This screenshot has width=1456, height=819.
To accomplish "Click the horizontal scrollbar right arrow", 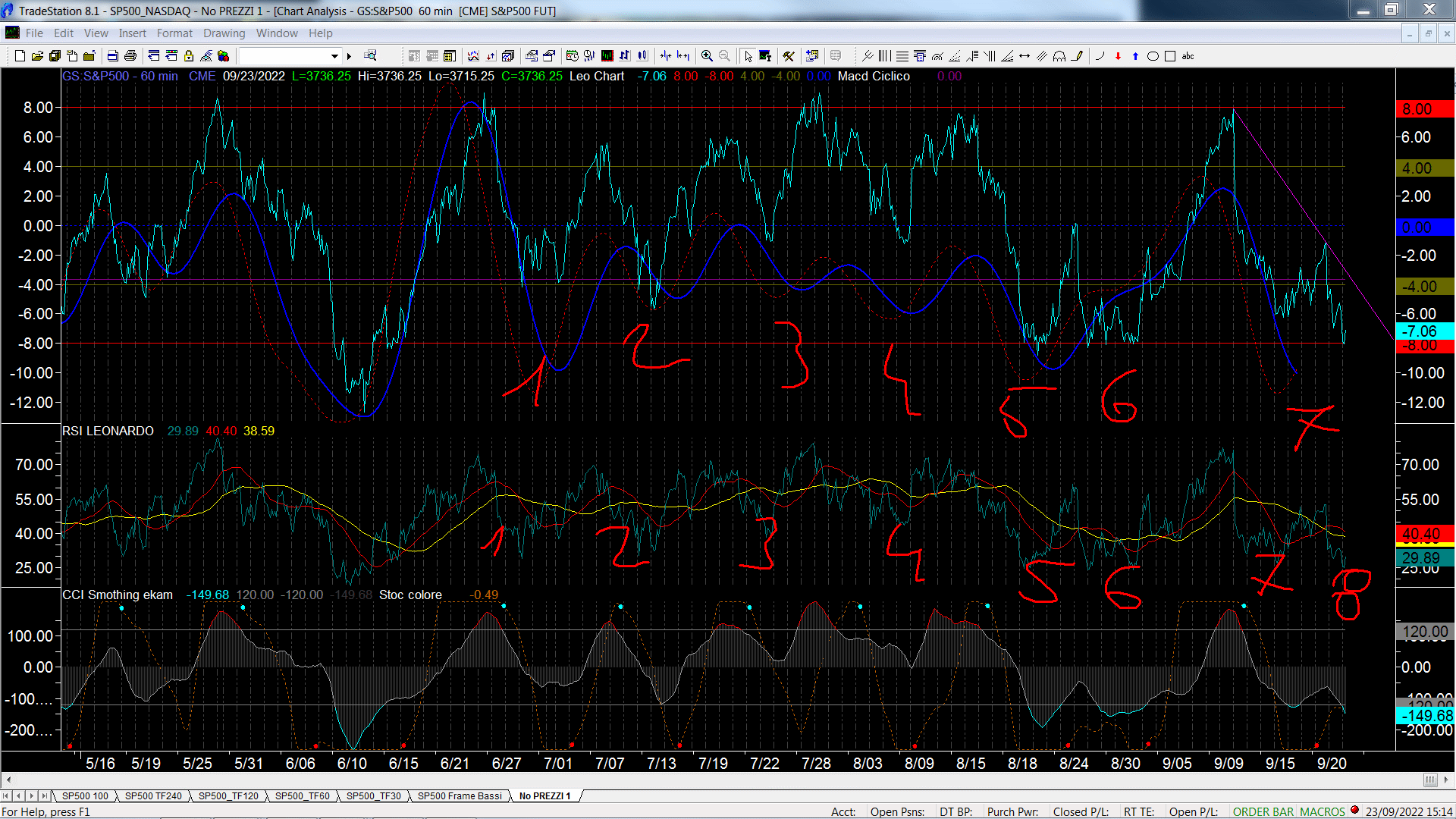I will tap(1447, 780).
